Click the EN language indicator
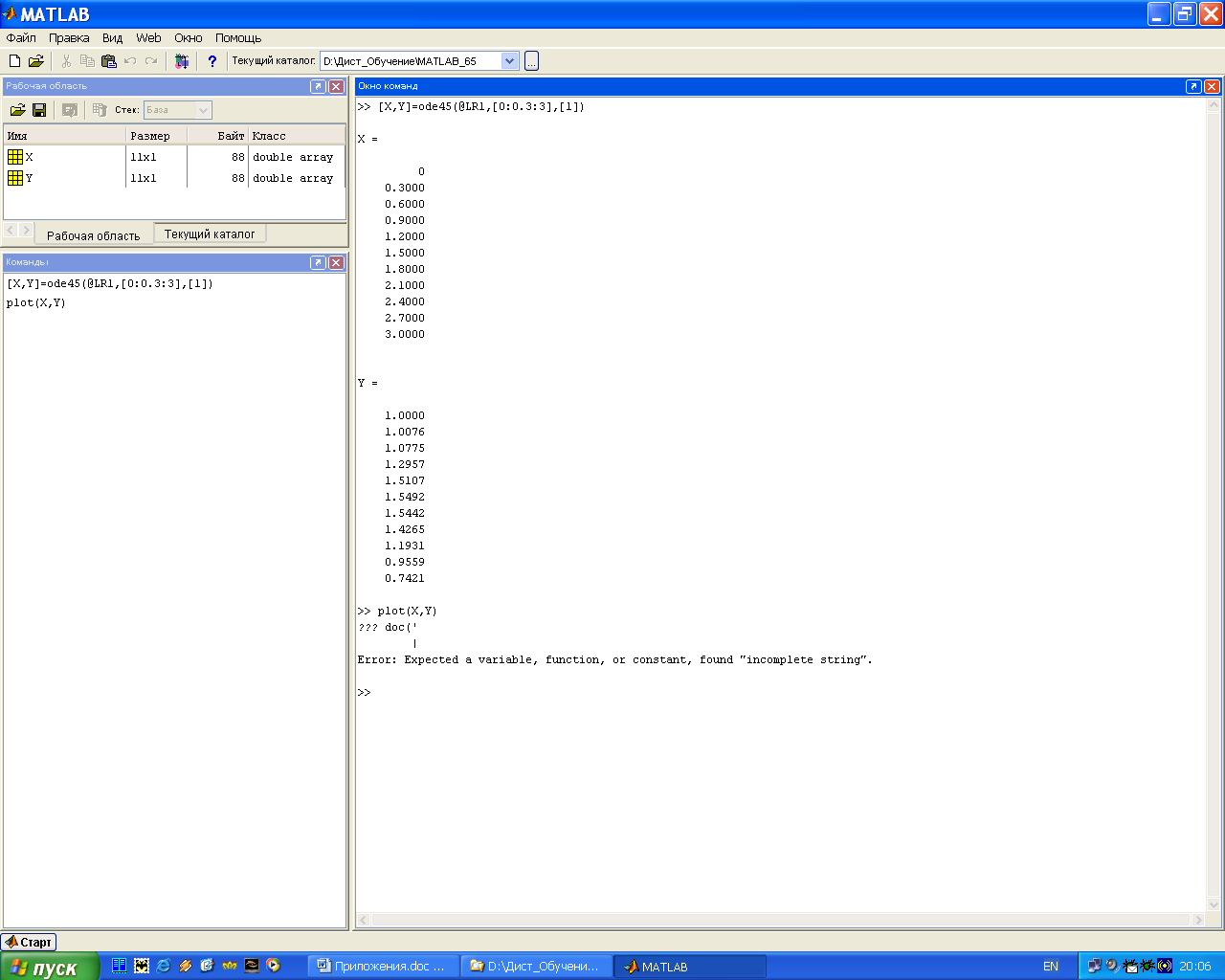 1051,967
